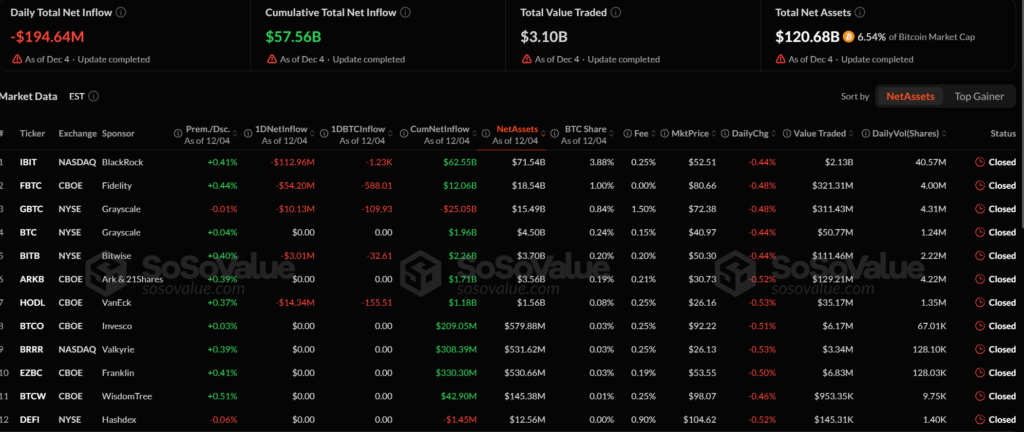Click info icon beside Daily Total Net Inflow
The height and width of the screenshot is (432, 1024).
(121, 13)
